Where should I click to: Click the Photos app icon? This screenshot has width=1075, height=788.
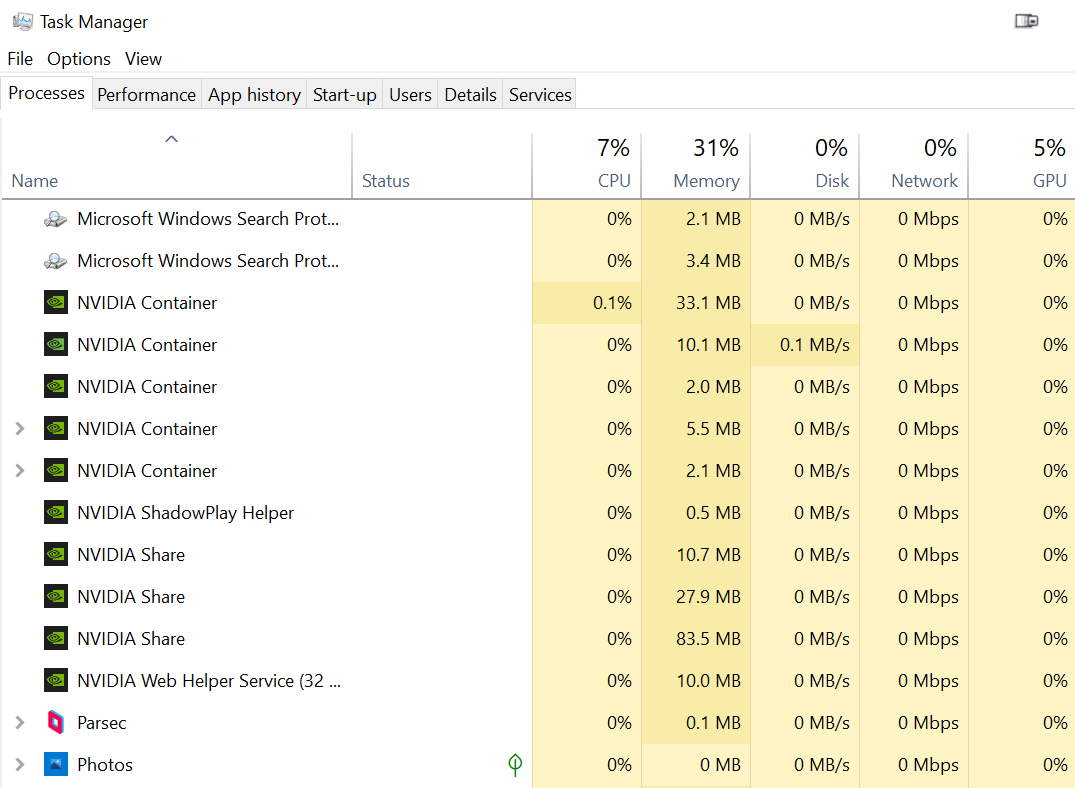(56, 764)
